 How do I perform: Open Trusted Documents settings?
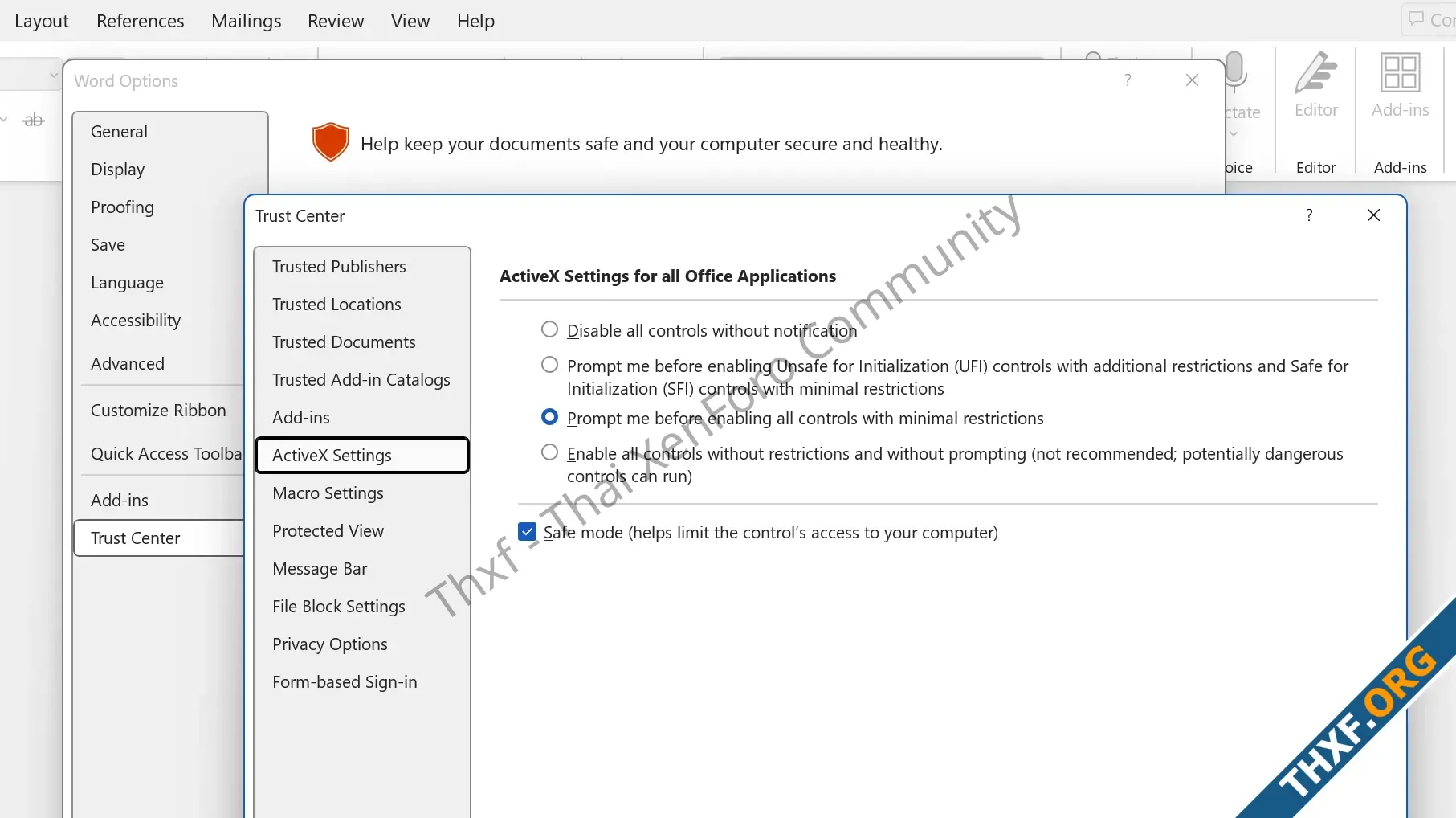pos(361,342)
